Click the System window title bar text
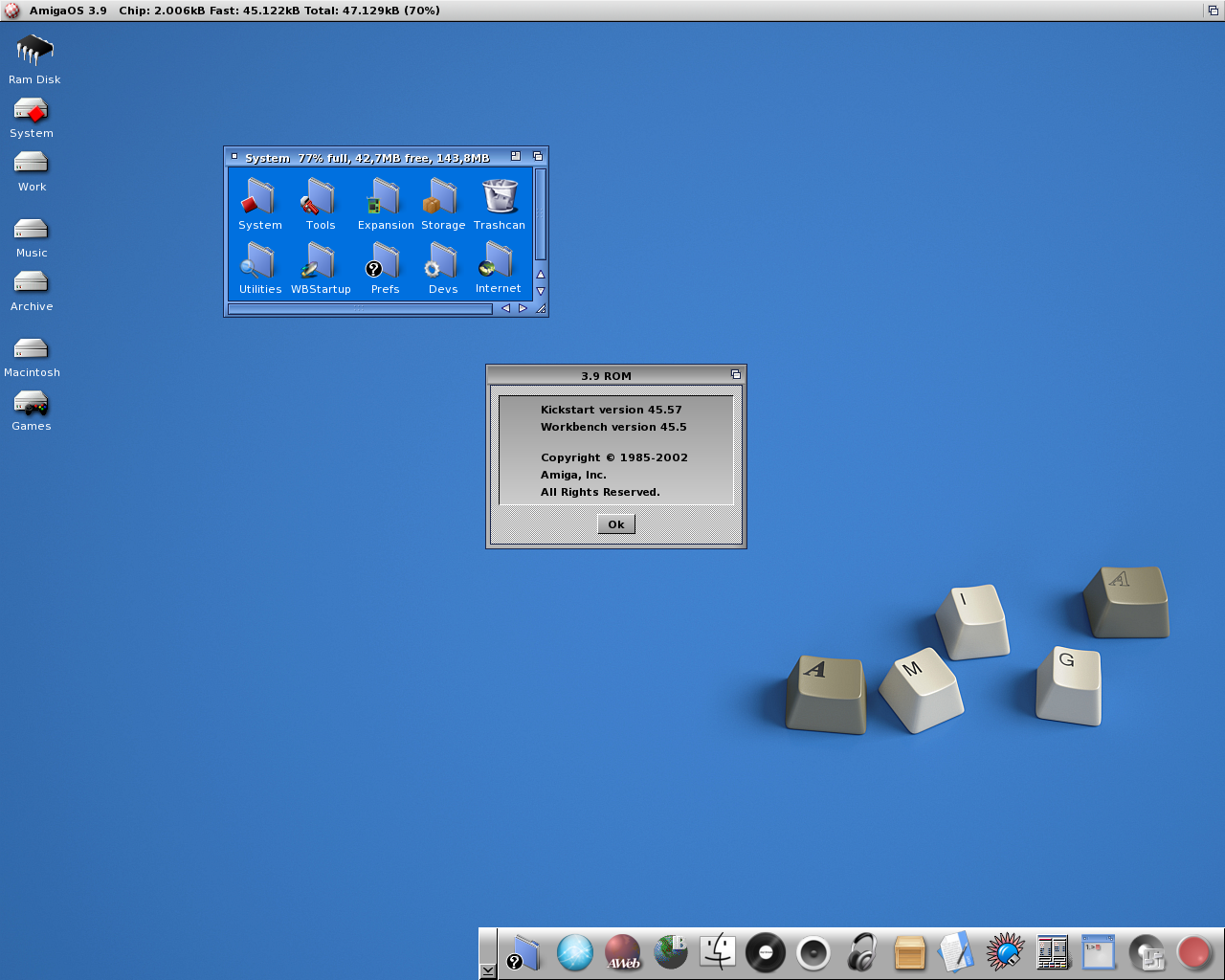This screenshot has width=1225, height=980. 367,158
